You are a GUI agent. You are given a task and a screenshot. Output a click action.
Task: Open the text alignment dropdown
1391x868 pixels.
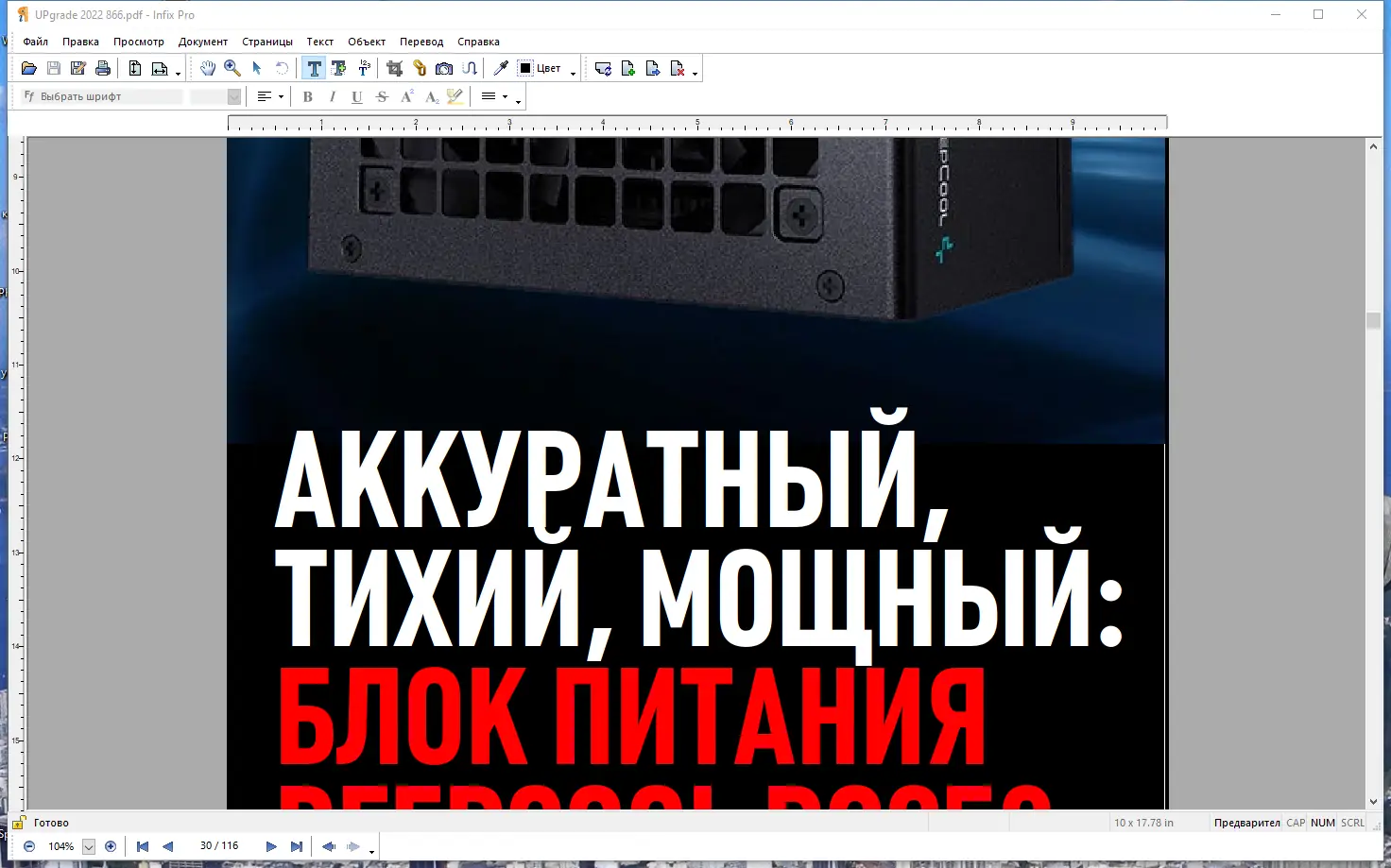[x=281, y=95]
